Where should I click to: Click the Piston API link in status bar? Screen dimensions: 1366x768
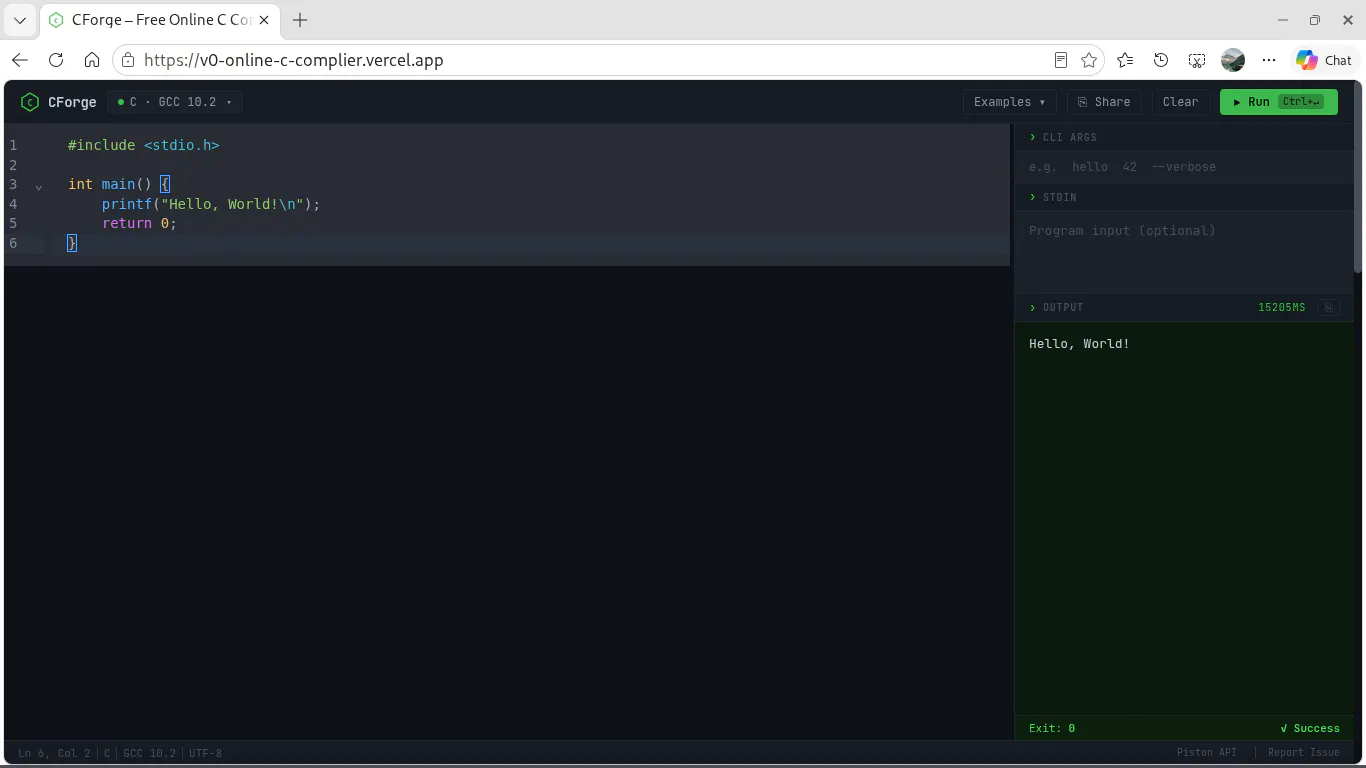coord(1206,753)
